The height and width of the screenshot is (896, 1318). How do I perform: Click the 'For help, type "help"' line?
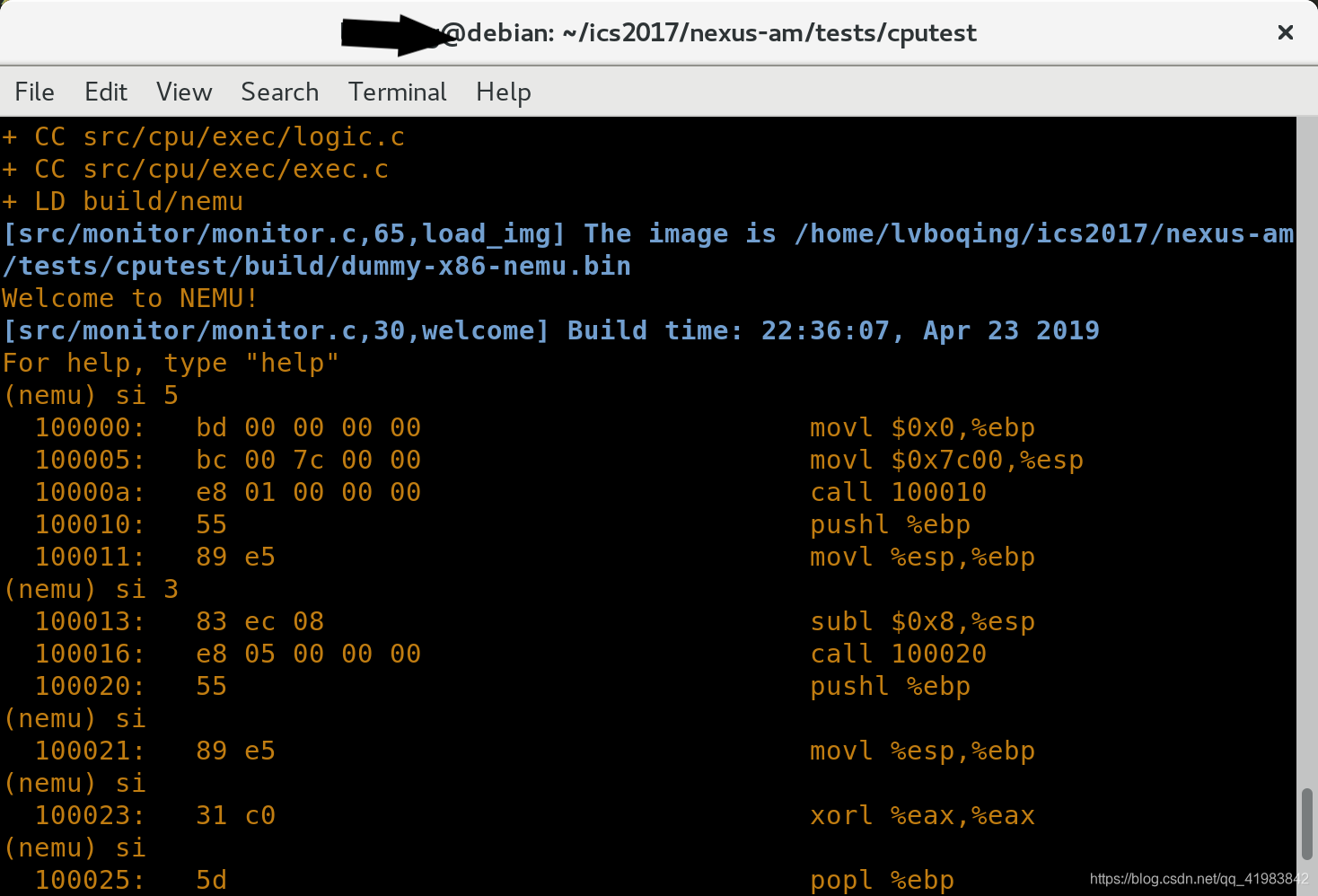click(171, 363)
